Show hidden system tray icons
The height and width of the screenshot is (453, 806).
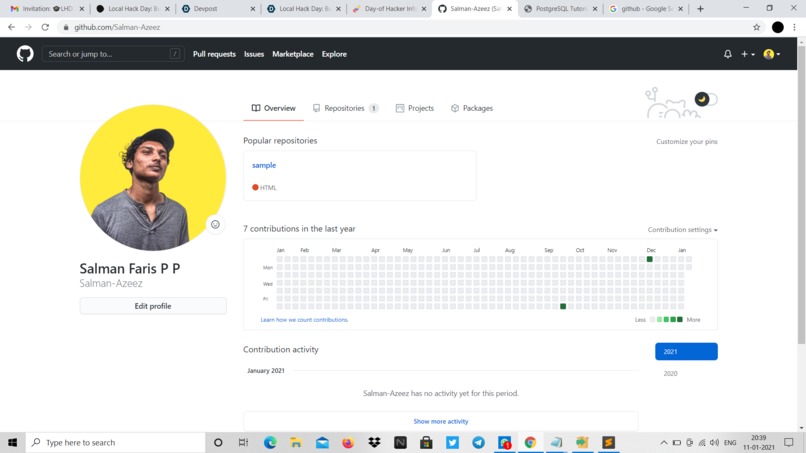pos(664,442)
